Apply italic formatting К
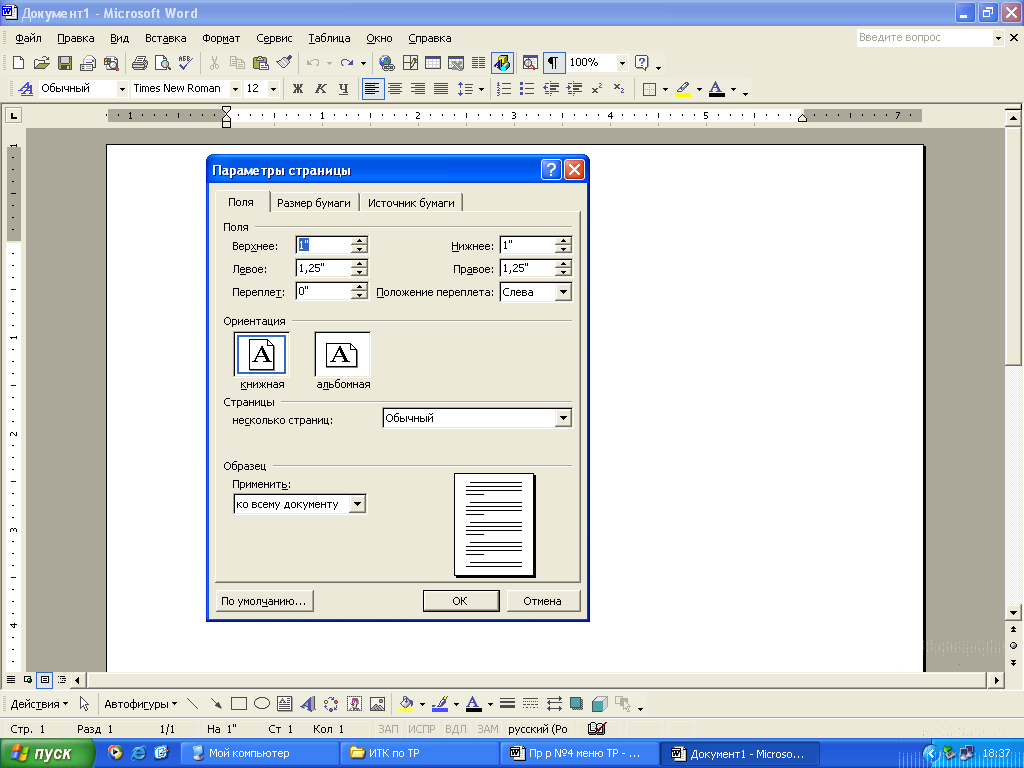This screenshot has width=1024, height=768. [321, 89]
